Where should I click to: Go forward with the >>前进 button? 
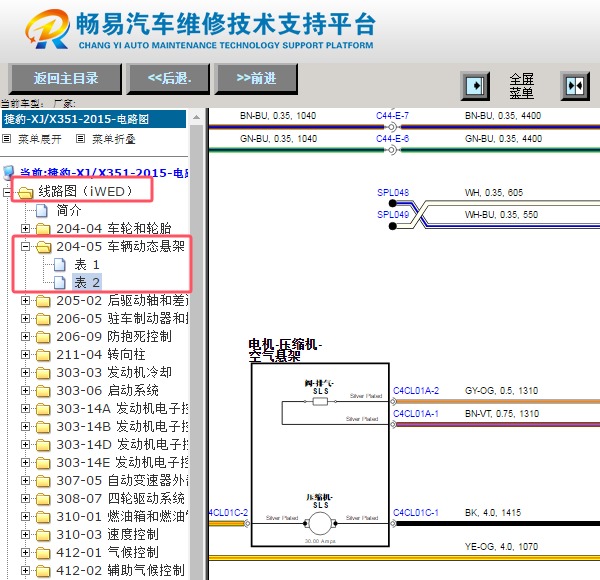pos(256,79)
